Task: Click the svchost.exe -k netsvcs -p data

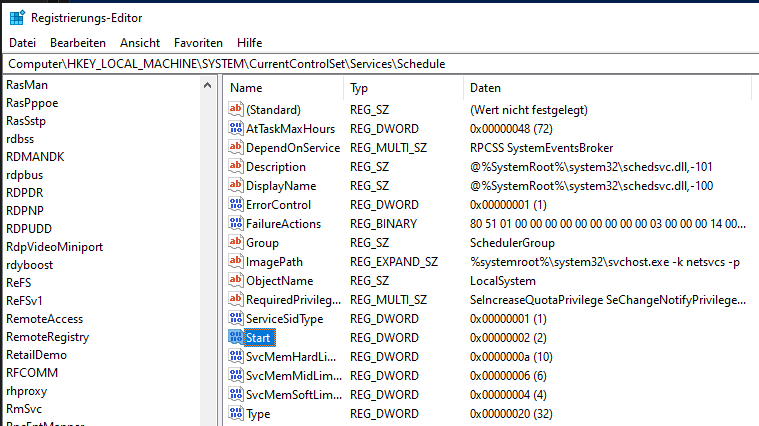Action: coord(605,262)
